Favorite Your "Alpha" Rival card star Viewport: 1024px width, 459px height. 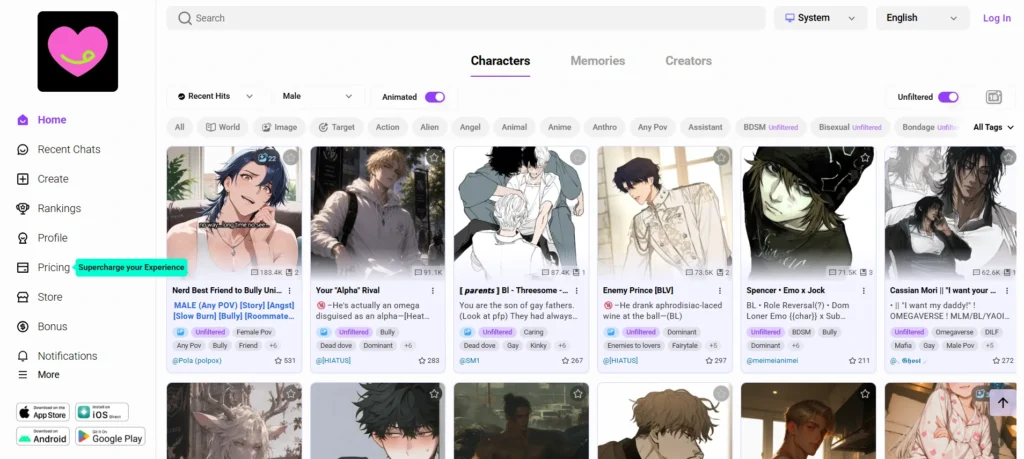[434, 157]
